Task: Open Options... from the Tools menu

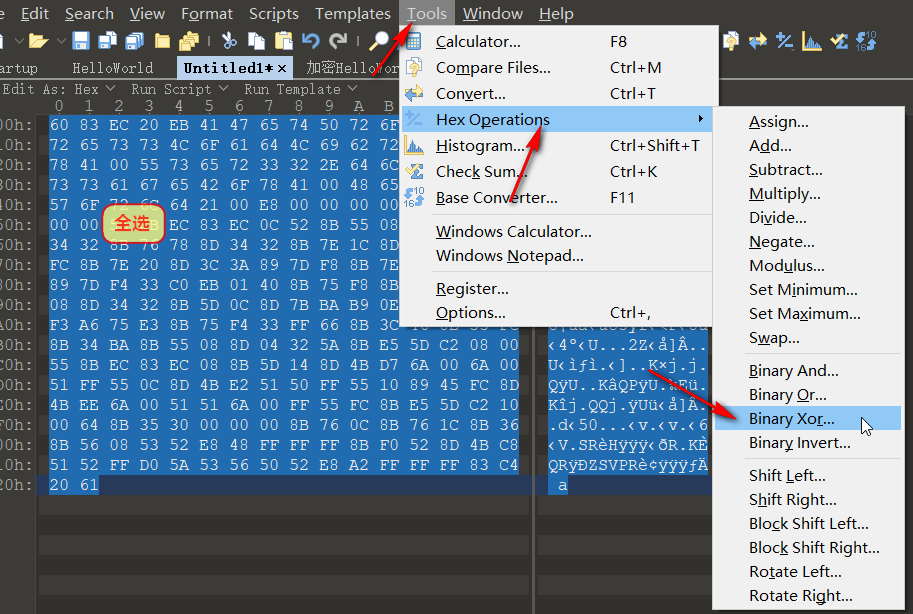Action: point(558,313)
